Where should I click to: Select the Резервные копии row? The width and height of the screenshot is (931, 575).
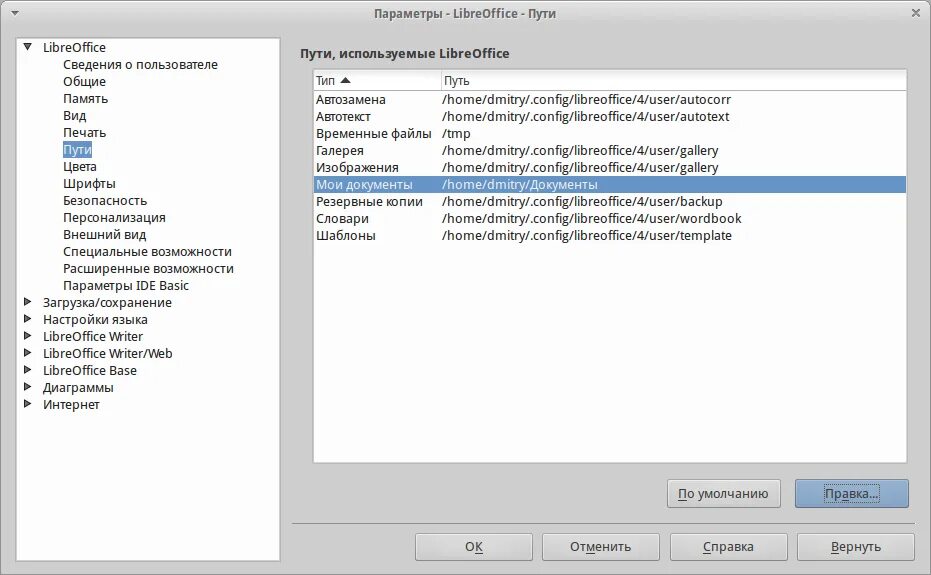tap(610, 201)
